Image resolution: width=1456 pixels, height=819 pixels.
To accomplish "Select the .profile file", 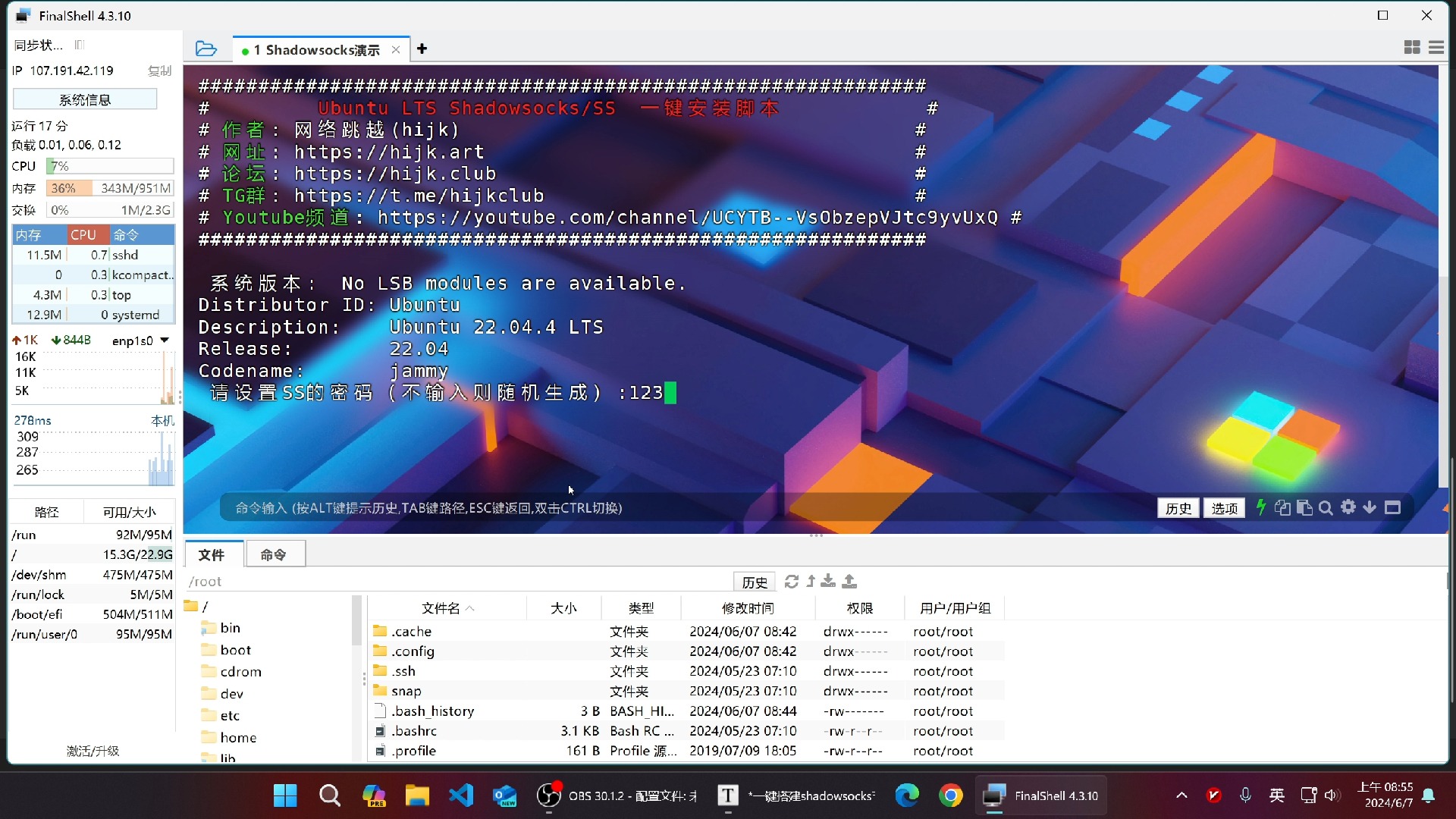I will point(686,751).
